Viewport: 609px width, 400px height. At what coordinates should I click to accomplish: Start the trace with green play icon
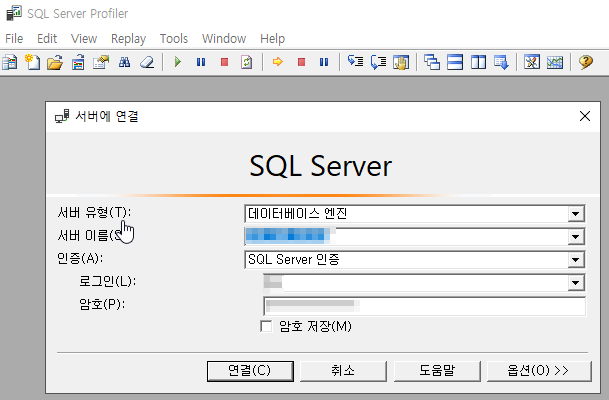pyautogui.click(x=178, y=62)
